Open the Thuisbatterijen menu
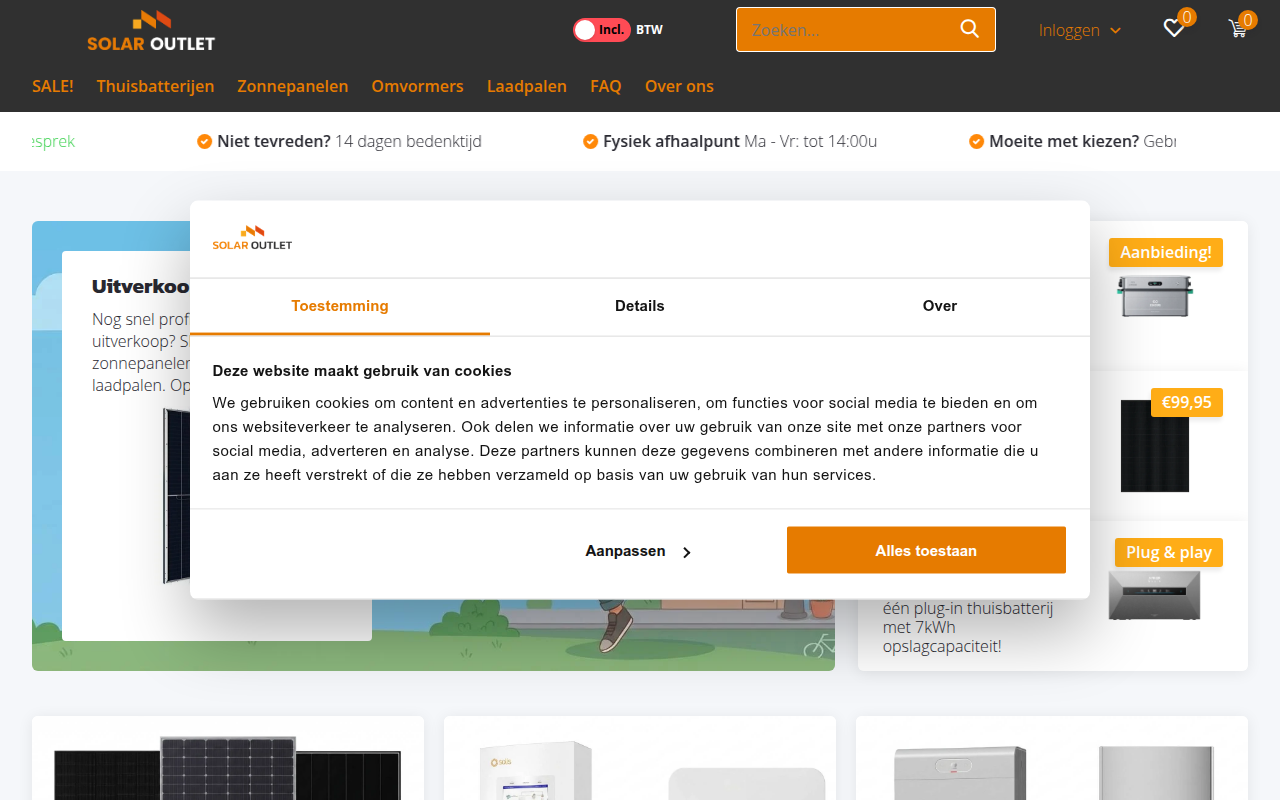Screen dimensions: 1280x800 [155, 86]
